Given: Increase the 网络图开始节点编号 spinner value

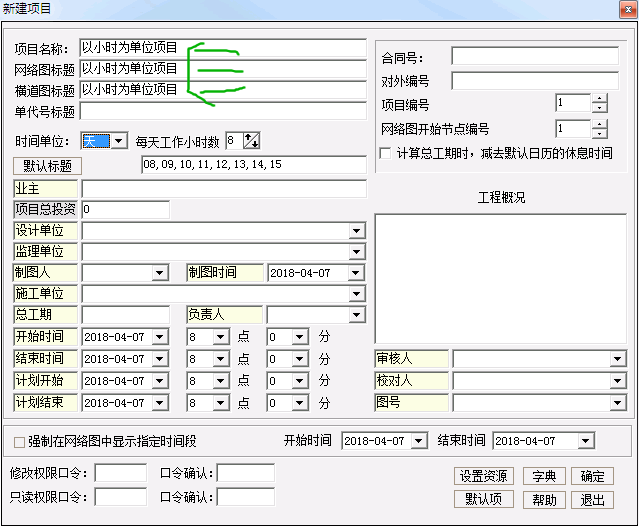Looking at the screenshot, I should pyautogui.click(x=599, y=124).
